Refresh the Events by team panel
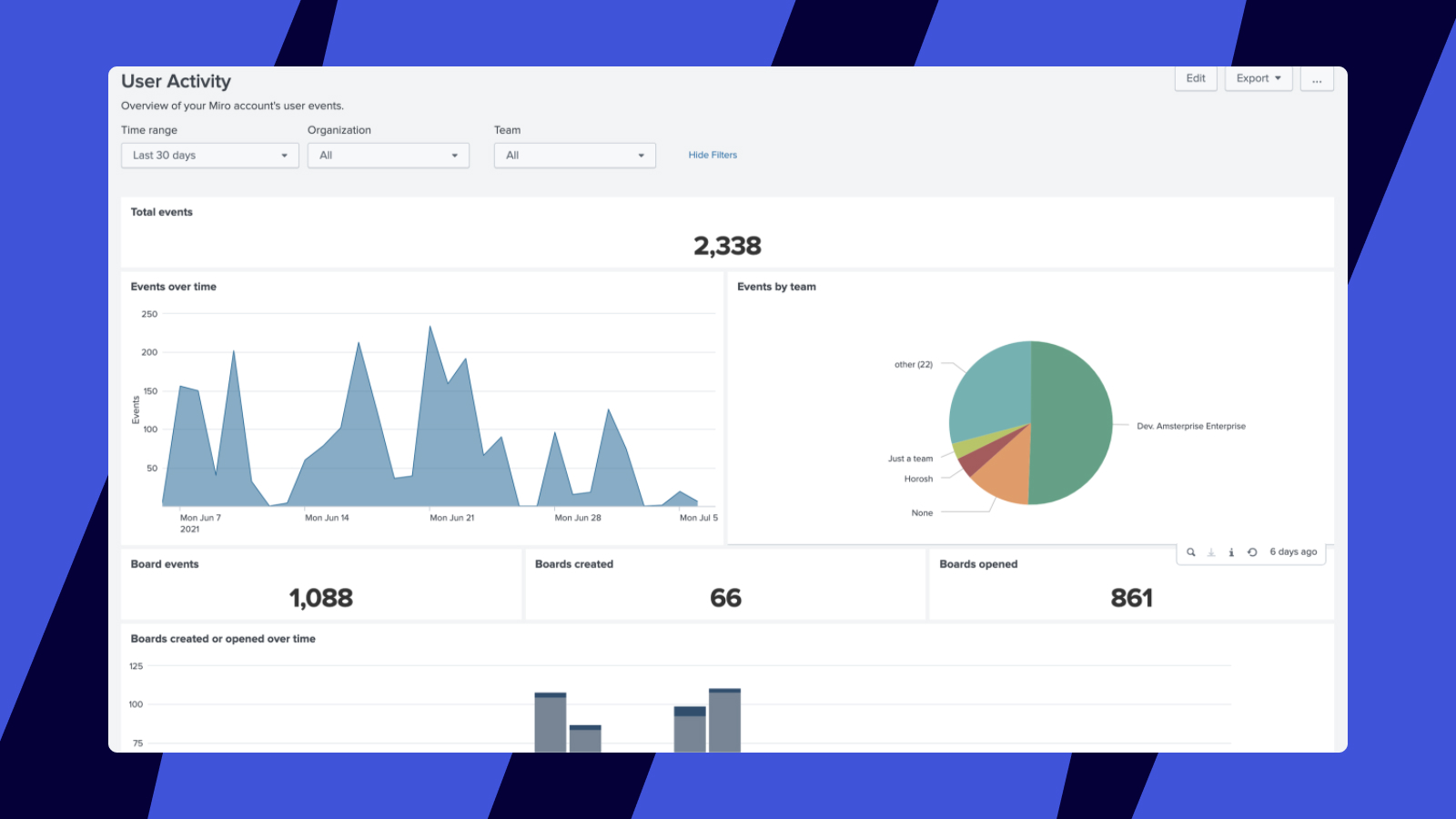Screen dimensions: 1456x819 coord(1252,552)
